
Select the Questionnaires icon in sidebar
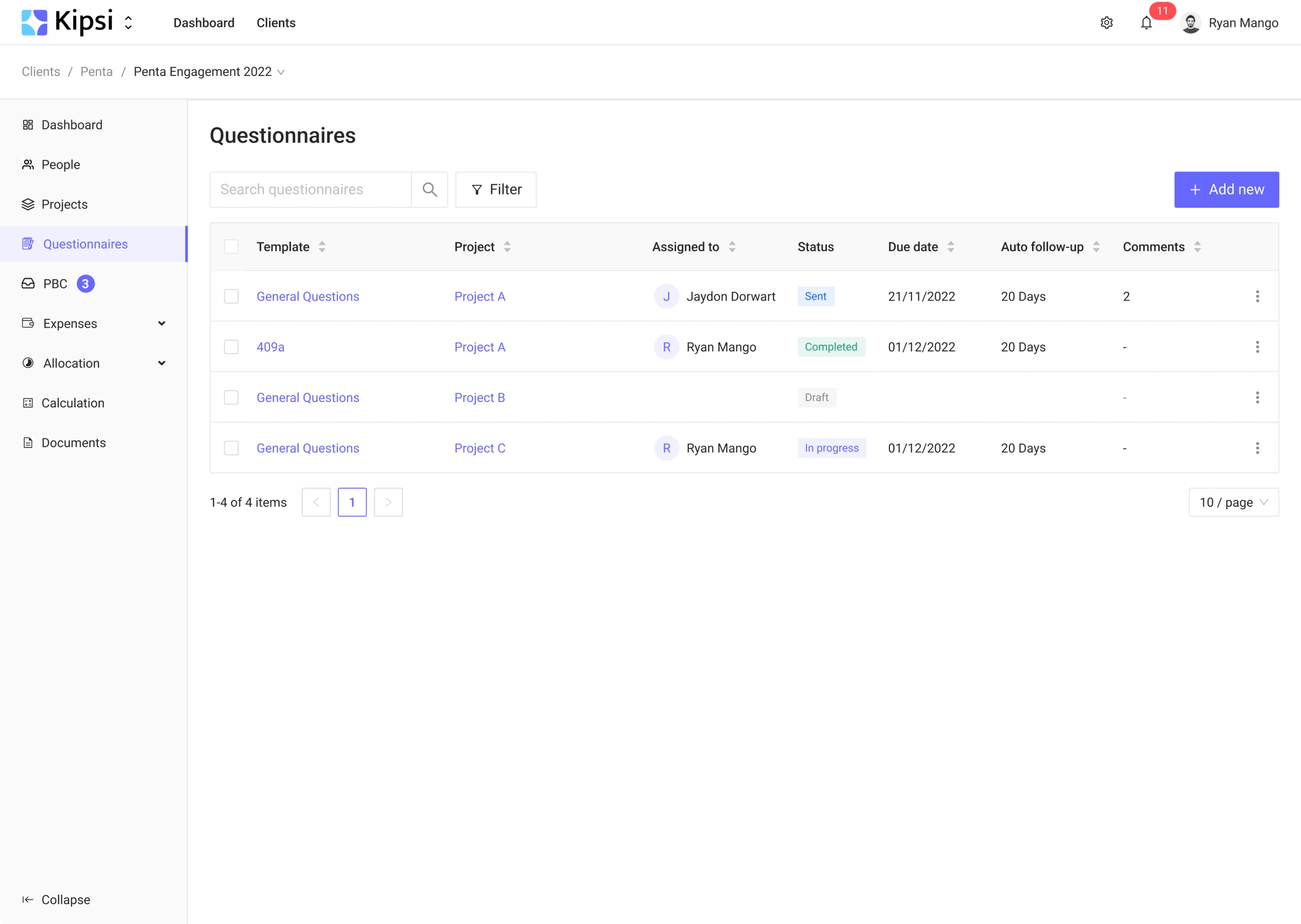pos(29,243)
